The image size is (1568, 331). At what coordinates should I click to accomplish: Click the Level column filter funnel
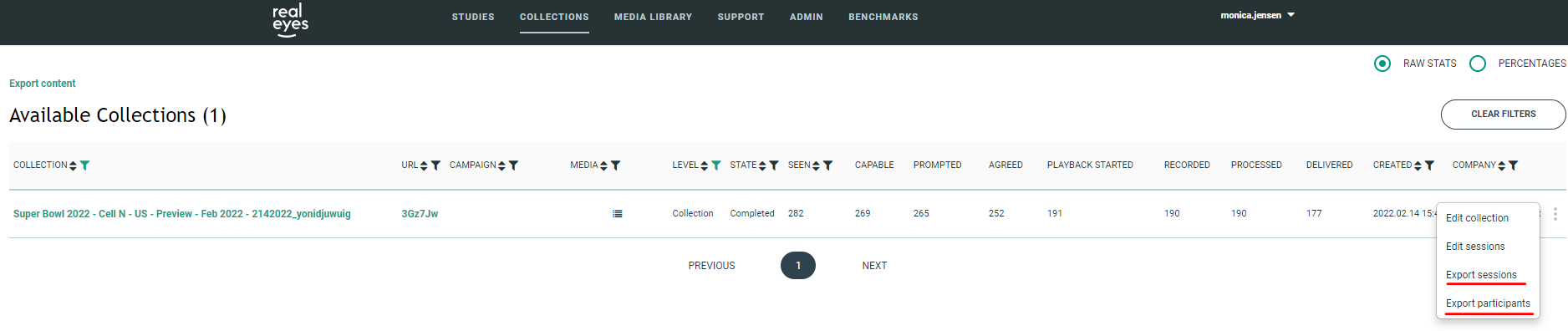715,165
